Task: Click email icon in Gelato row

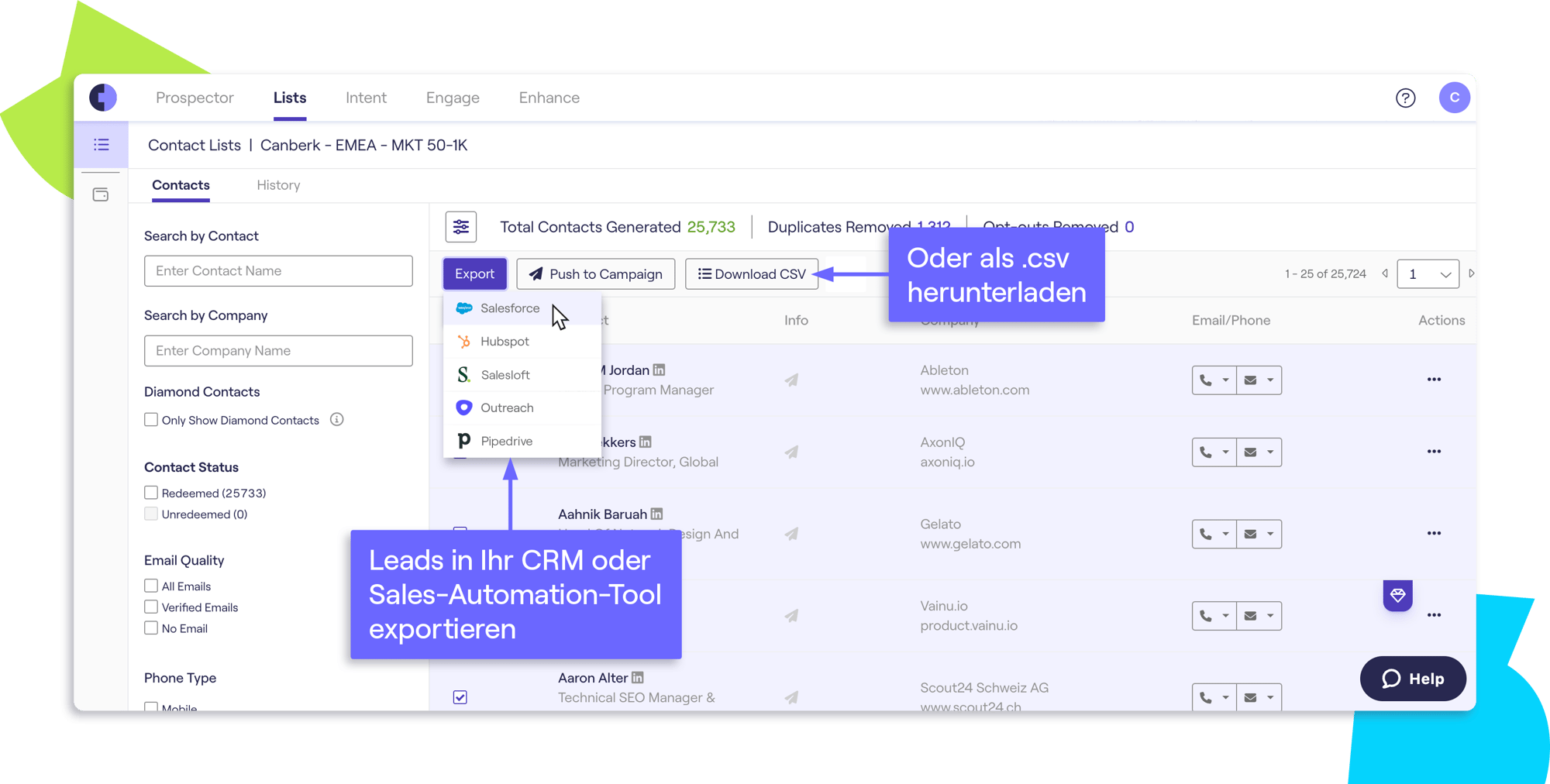Action: [x=1250, y=534]
